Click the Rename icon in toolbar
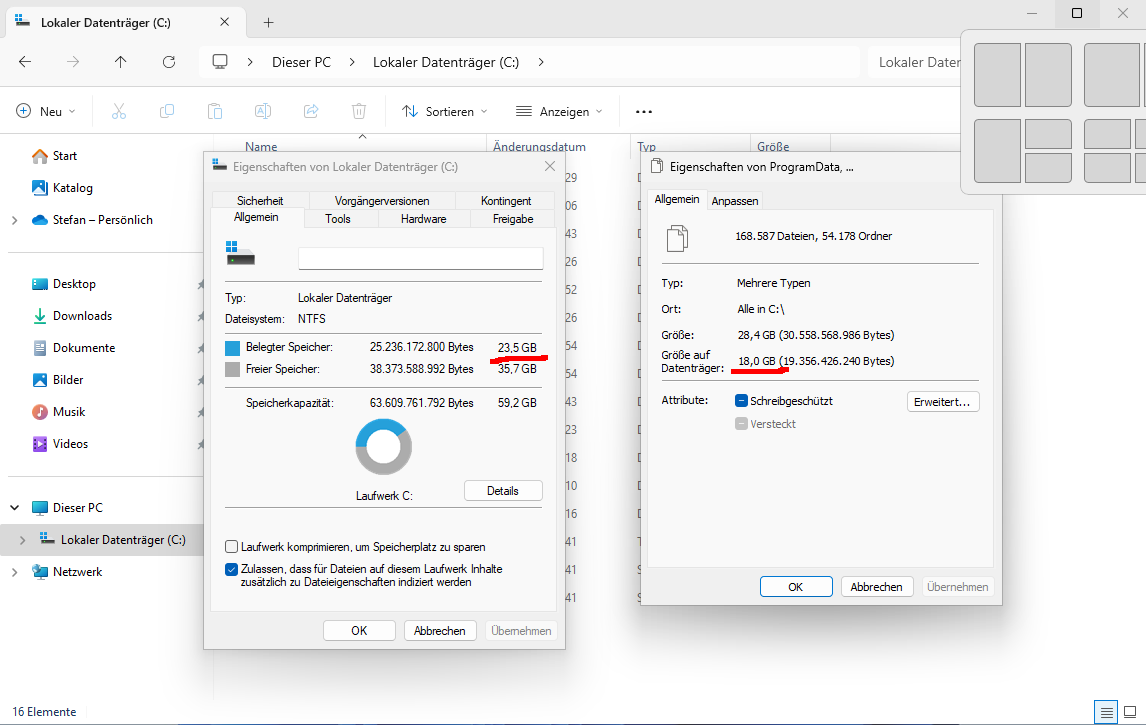This screenshot has width=1146, height=725. 263,111
